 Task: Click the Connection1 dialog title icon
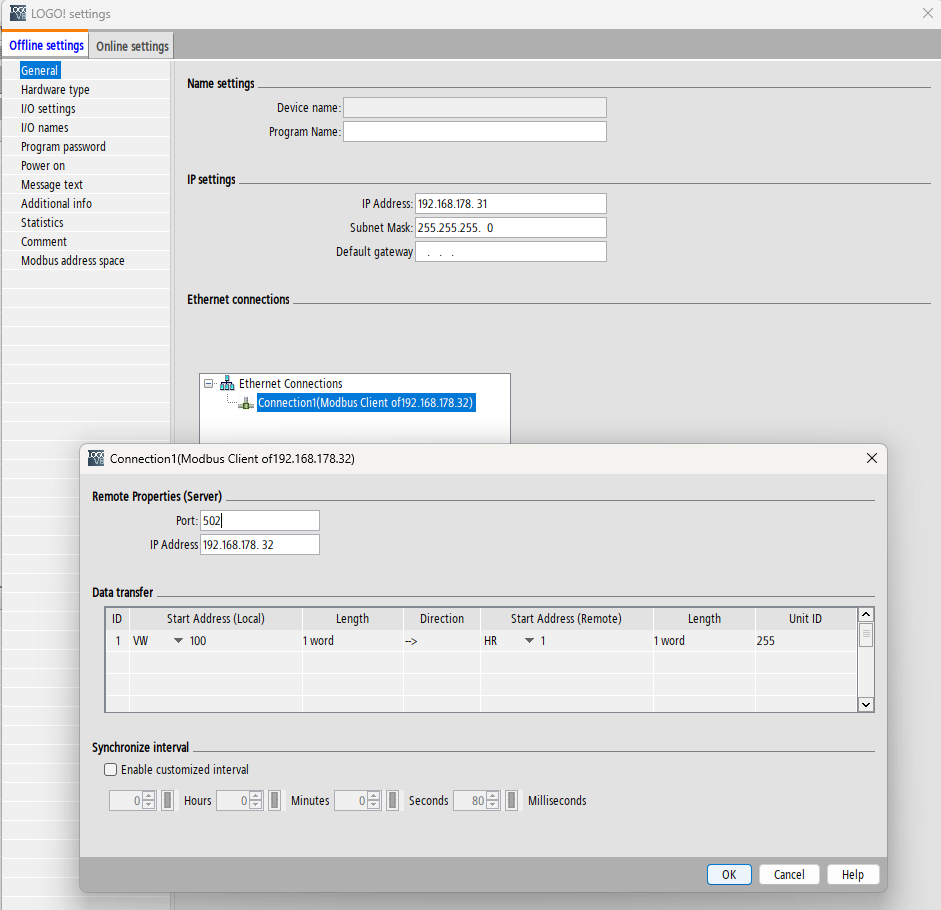coord(96,458)
